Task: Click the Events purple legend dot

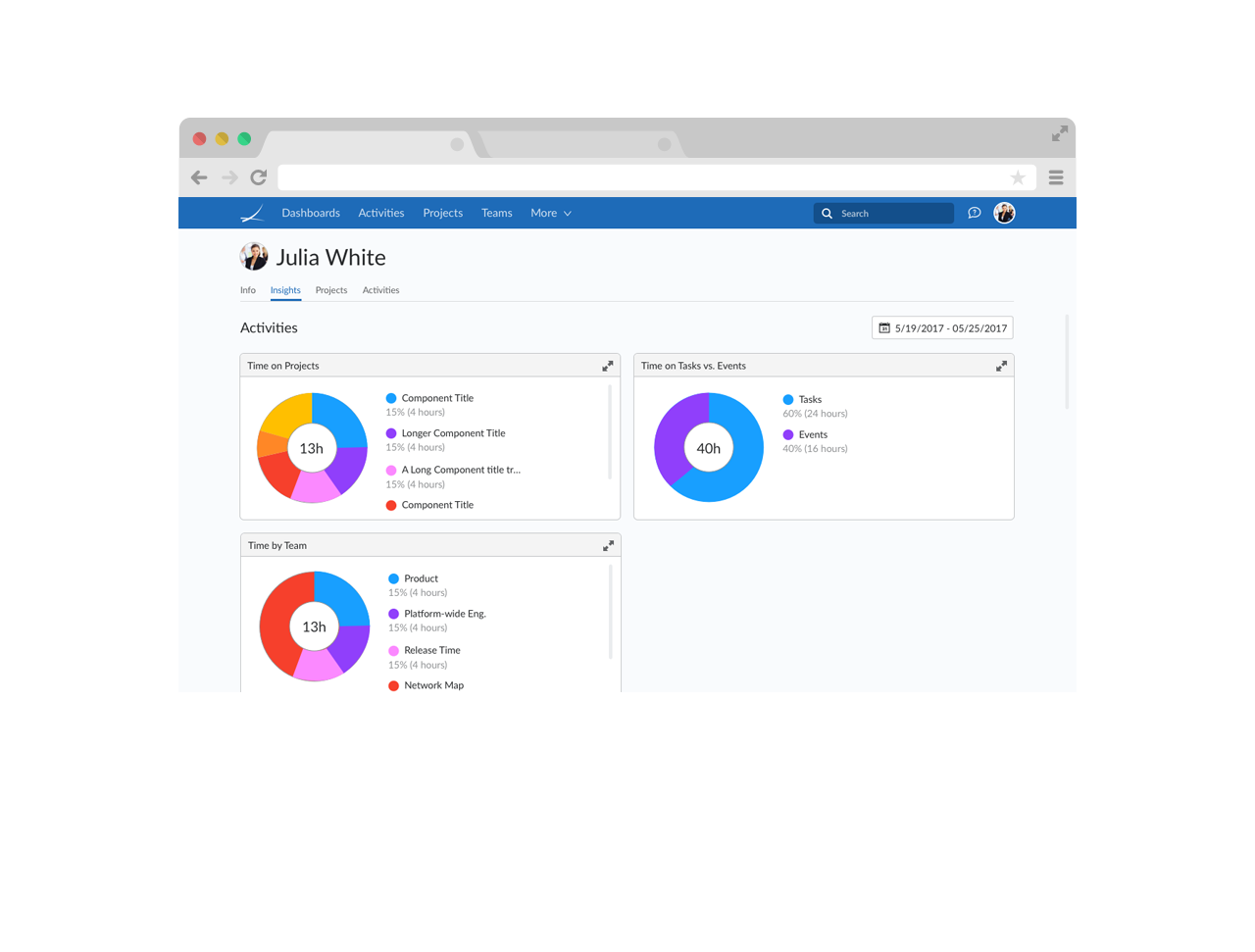Action: pos(788,434)
